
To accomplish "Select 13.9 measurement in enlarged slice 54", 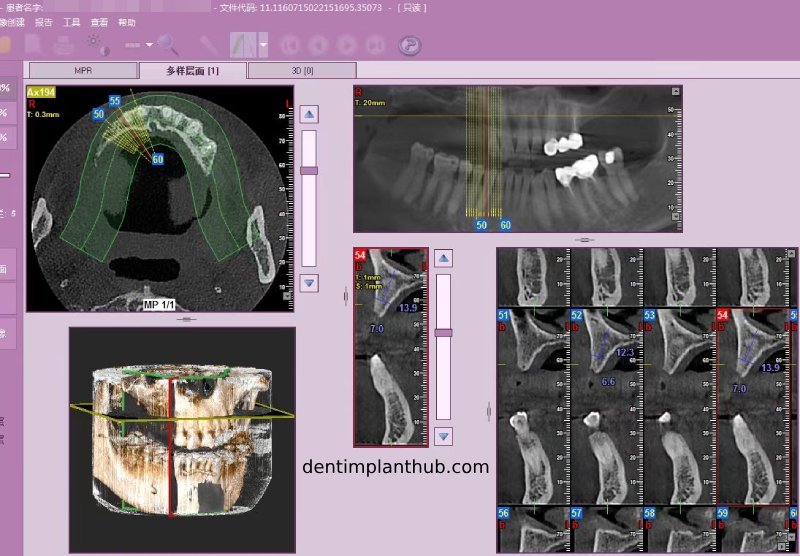I will [x=408, y=308].
